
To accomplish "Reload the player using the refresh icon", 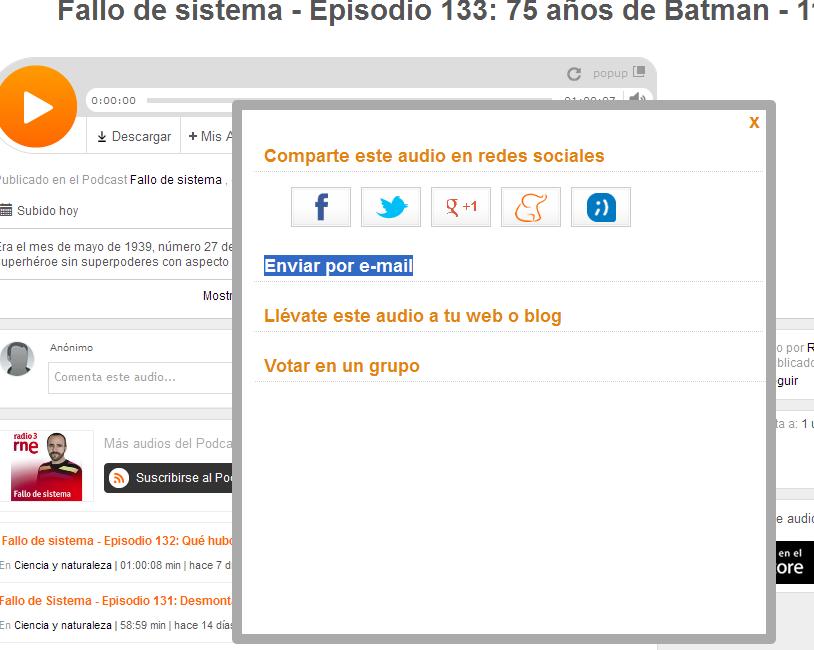I will [x=574, y=74].
